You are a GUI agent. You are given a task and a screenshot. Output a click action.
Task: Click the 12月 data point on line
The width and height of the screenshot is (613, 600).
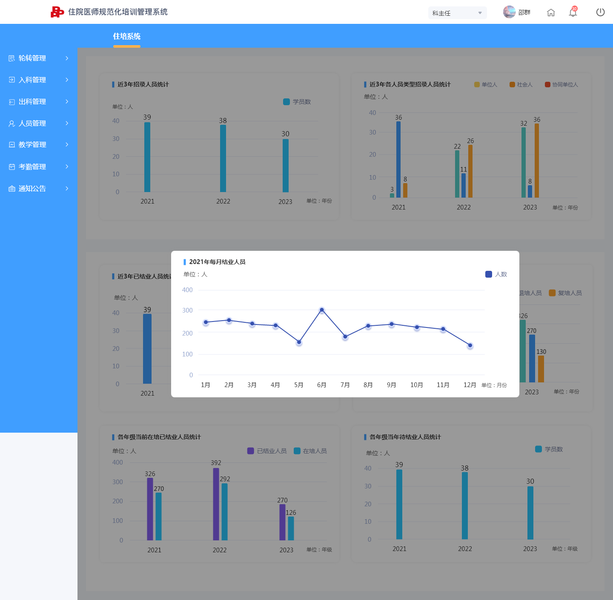(470, 346)
